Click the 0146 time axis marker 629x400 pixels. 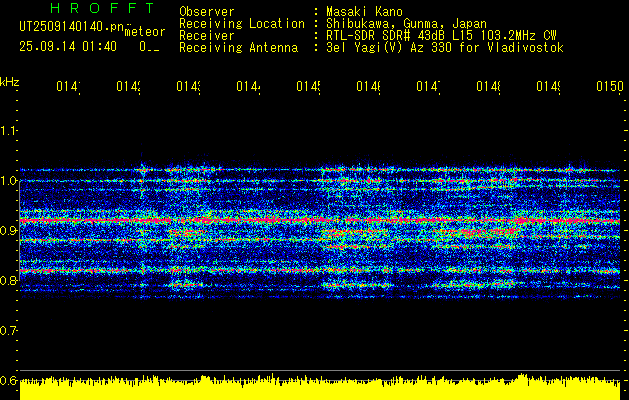pos(369,86)
